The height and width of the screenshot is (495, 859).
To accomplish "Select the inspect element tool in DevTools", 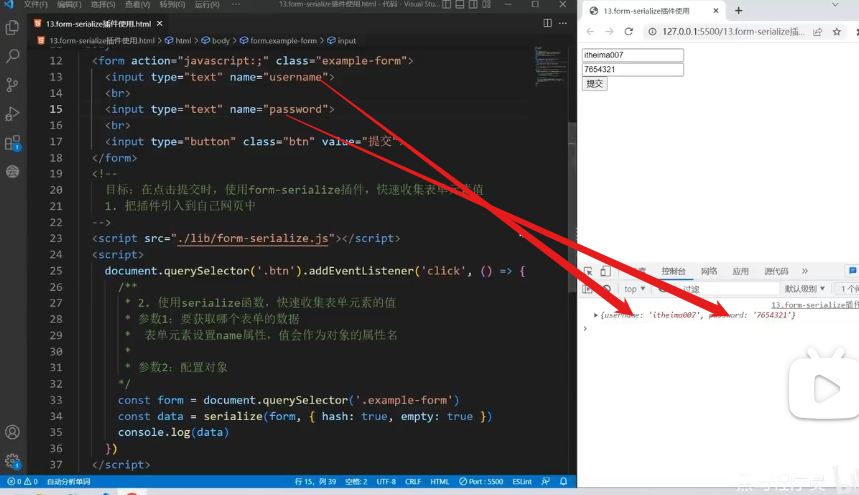I will tap(588, 271).
